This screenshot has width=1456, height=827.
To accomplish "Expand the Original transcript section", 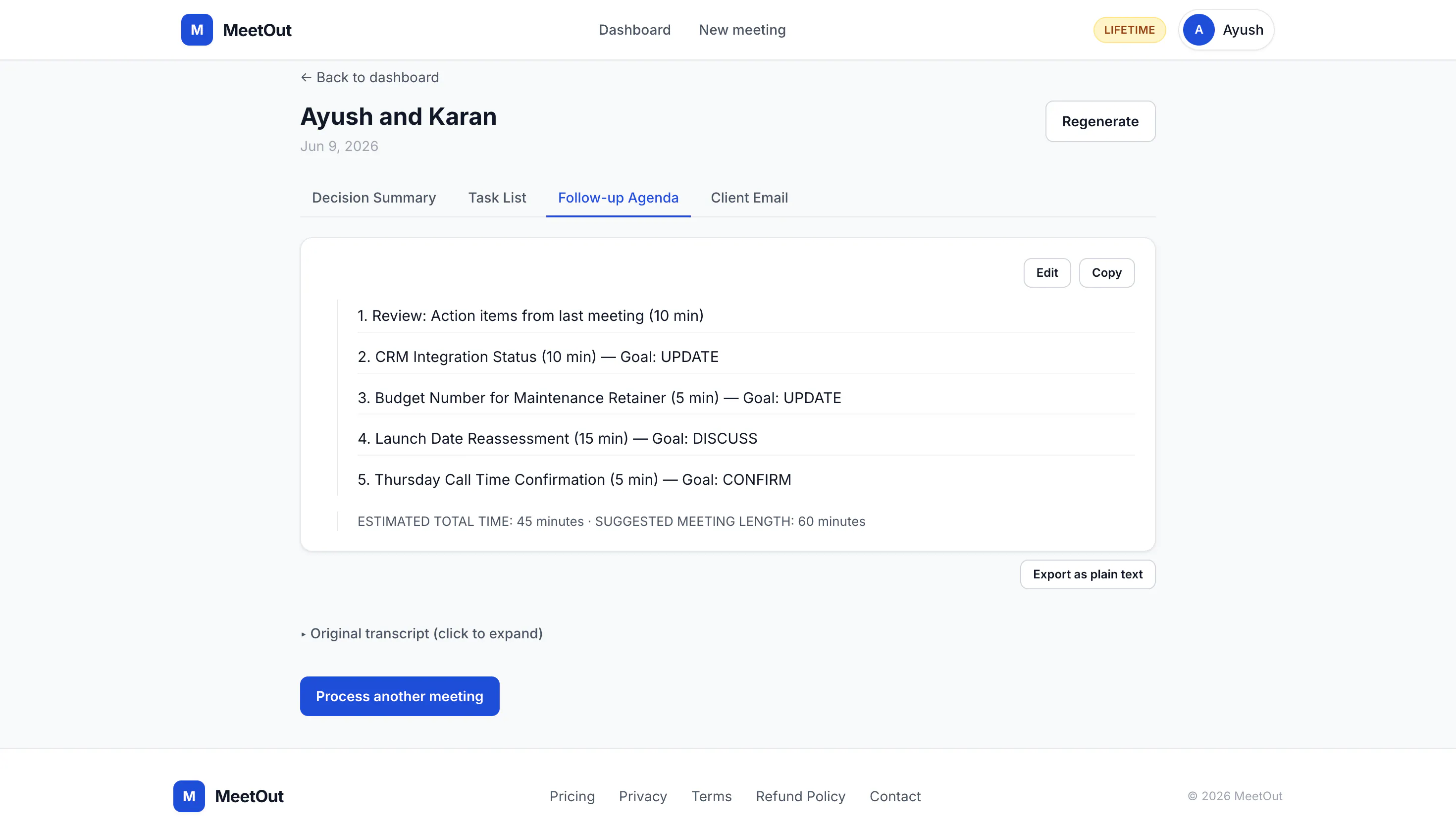I will click(x=421, y=633).
